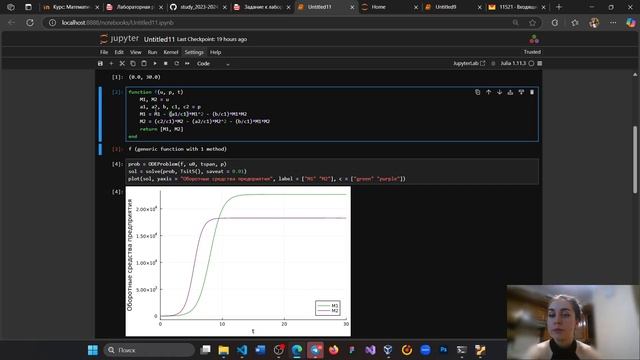Image resolution: width=640 pixels, height=360 pixels.
Task: Switch to the Untitled9 browser tab
Action: [x=452, y=7]
